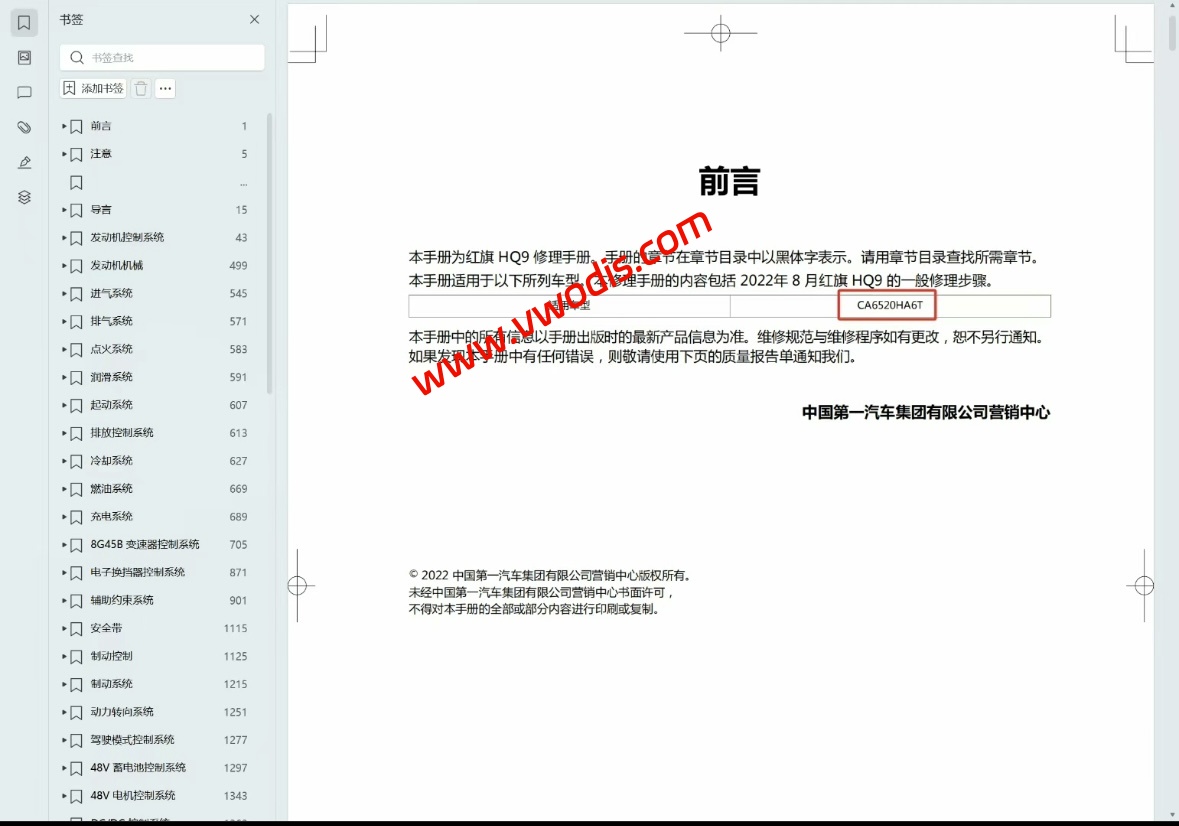This screenshot has height=826, width=1179.
Task: Expand the 发动机控制系统 bookmark arrow
Action: [x=64, y=238]
